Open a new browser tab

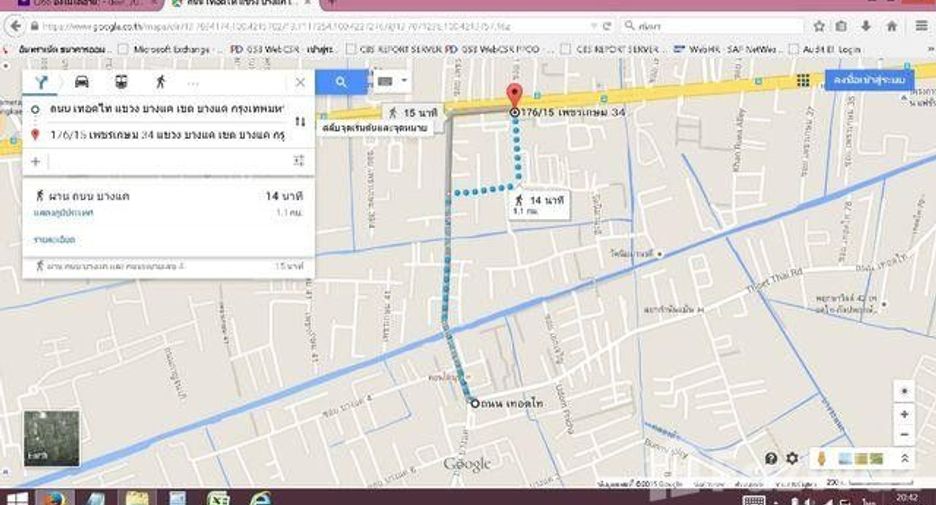click(332, 4)
